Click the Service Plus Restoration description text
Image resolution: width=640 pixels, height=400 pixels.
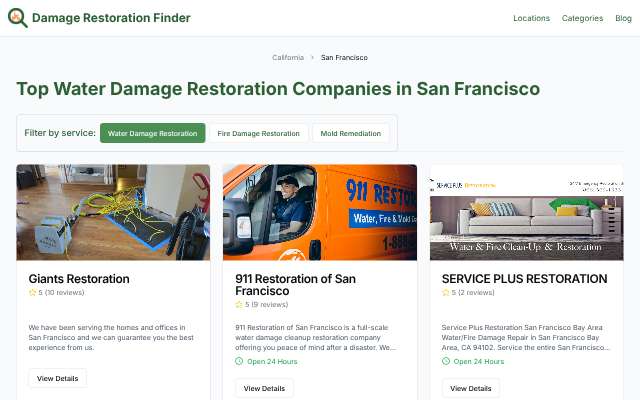pyautogui.click(x=526, y=338)
